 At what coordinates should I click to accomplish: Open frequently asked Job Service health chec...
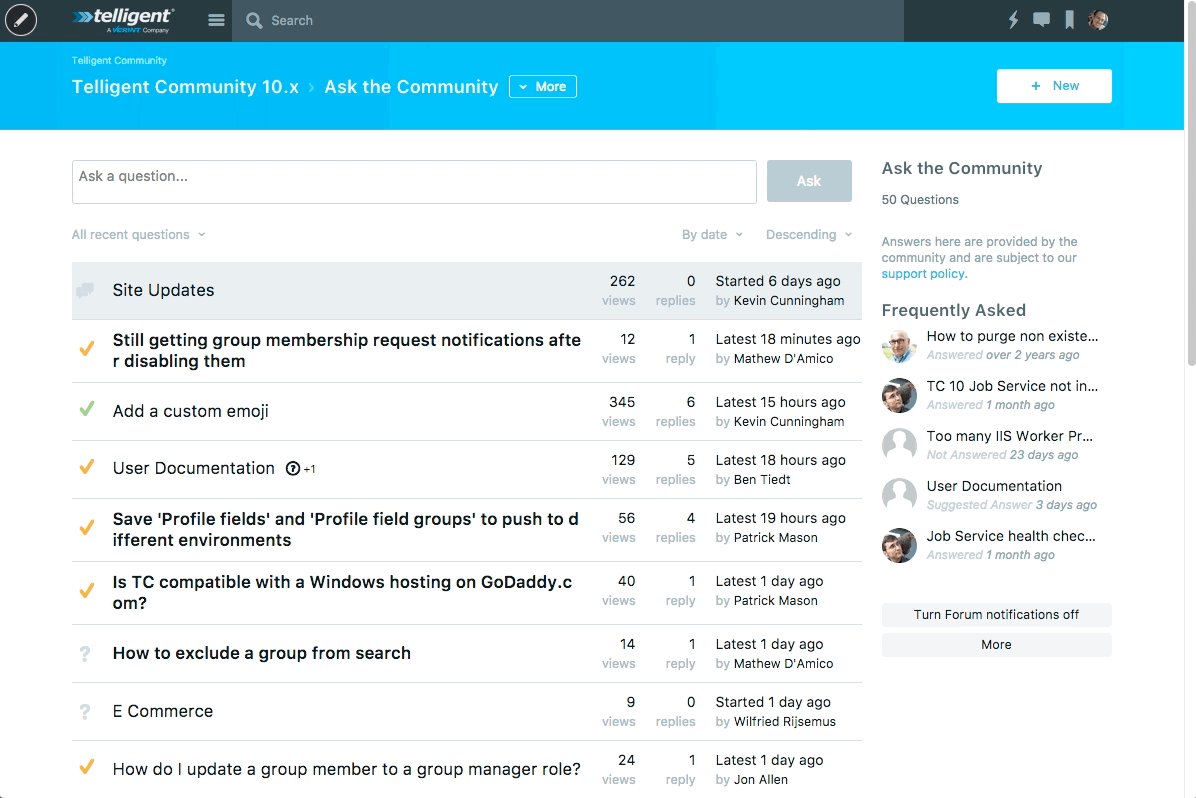tap(1011, 536)
